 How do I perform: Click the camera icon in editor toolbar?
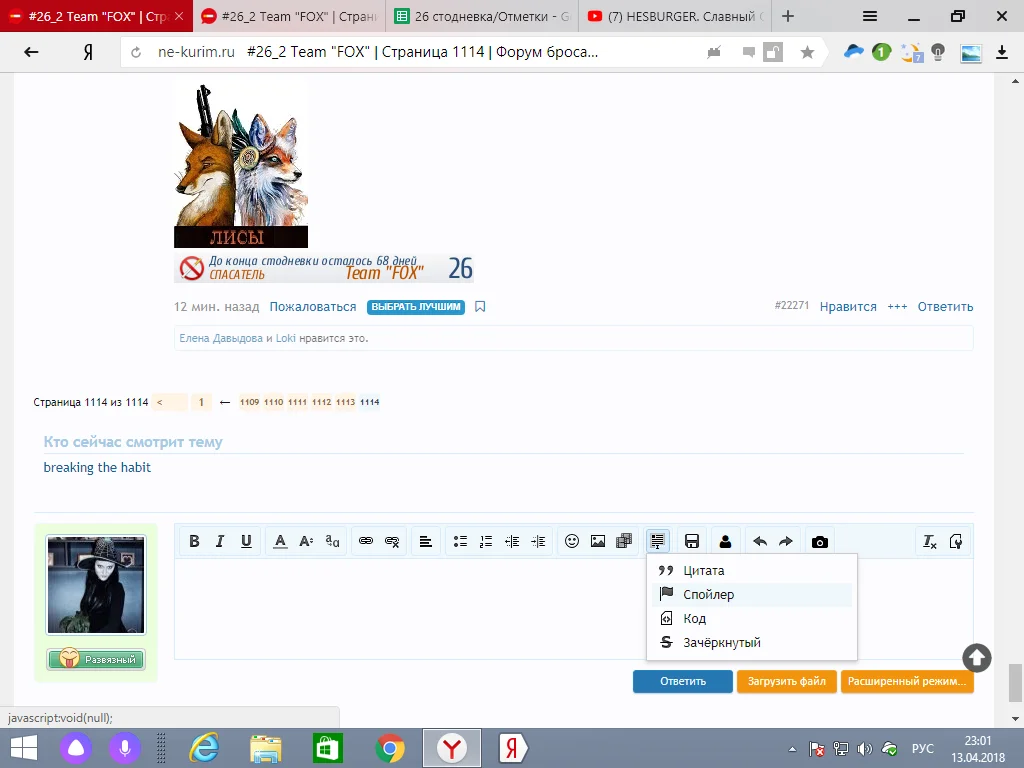coord(820,541)
